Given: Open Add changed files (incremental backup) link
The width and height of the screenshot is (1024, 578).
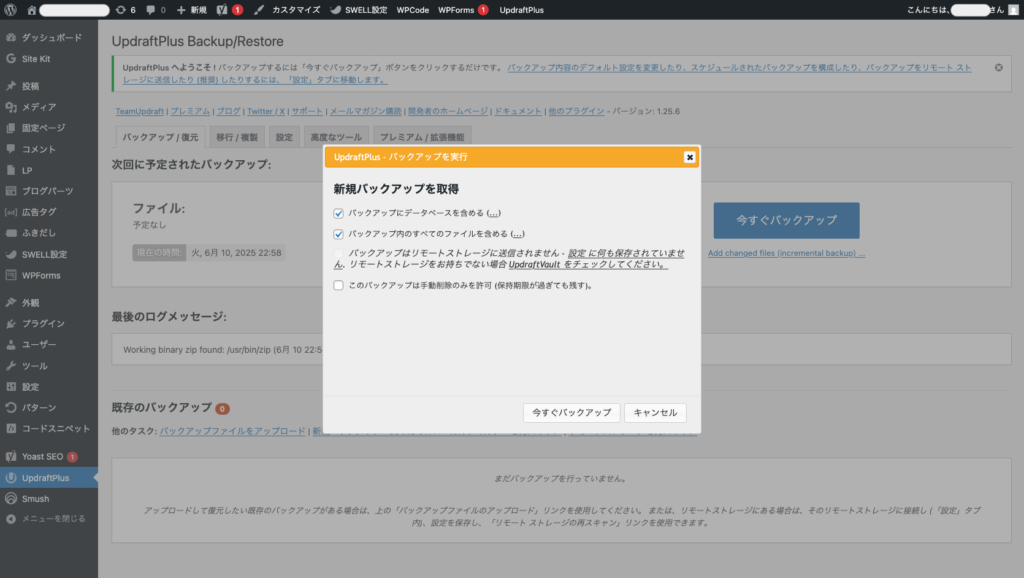Looking at the screenshot, I should [x=786, y=253].
